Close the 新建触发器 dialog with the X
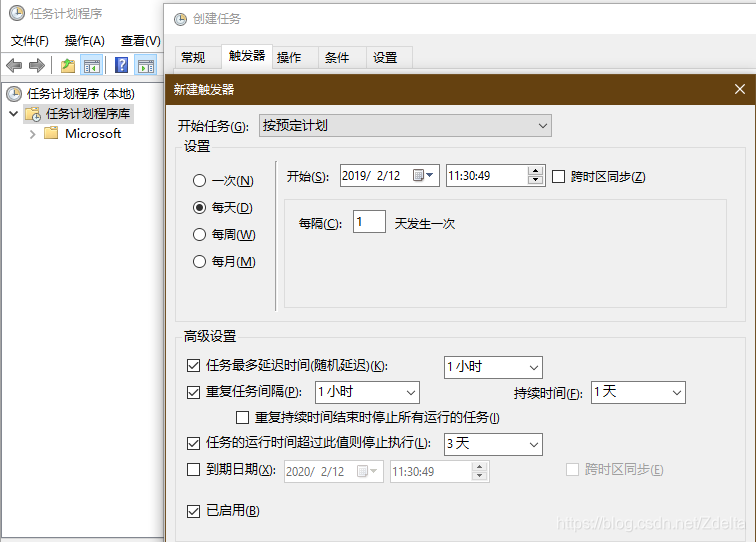756x542 pixels. pyautogui.click(x=740, y=89)
